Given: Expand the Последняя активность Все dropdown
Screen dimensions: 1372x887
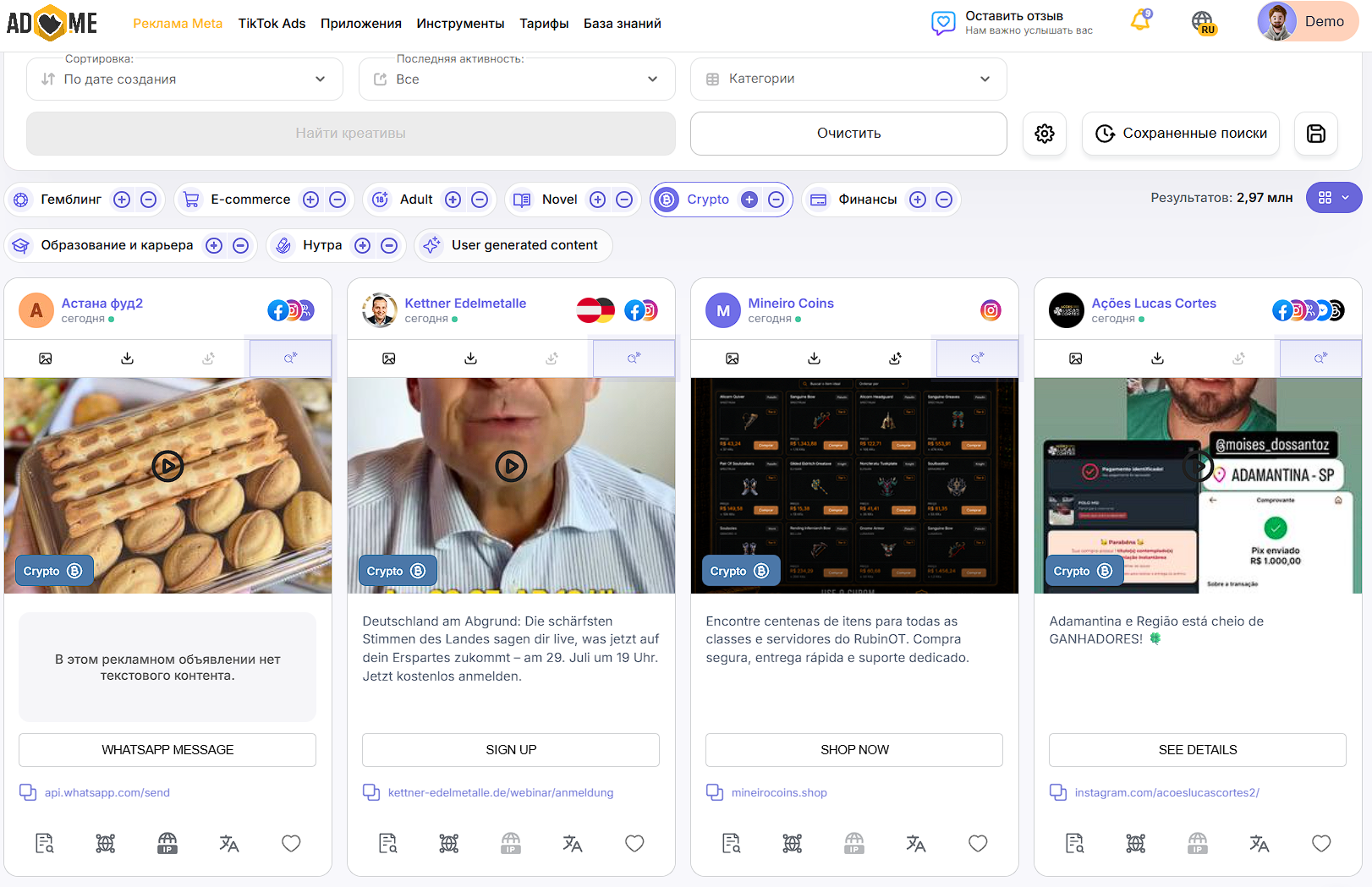Looking at the screenshot, I should (517, 79).
